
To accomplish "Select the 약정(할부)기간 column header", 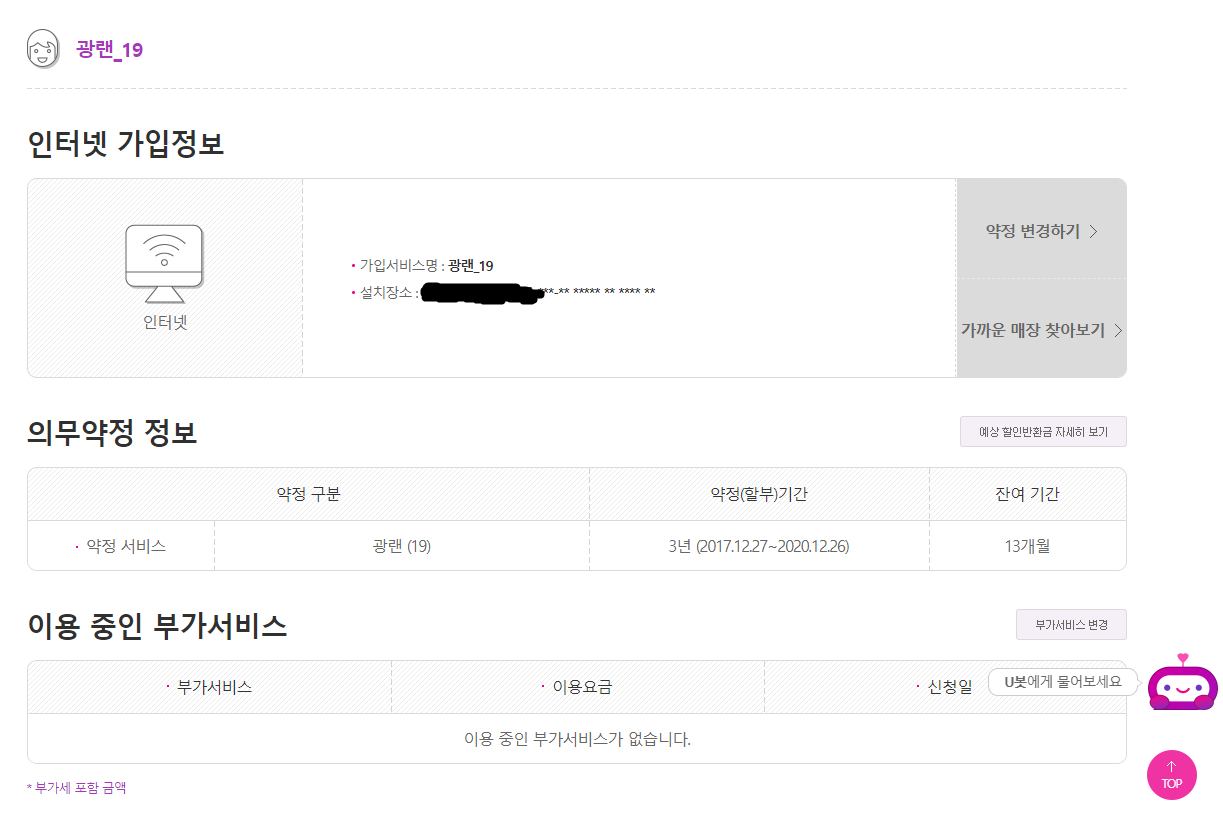I will (x=759, y=494).
